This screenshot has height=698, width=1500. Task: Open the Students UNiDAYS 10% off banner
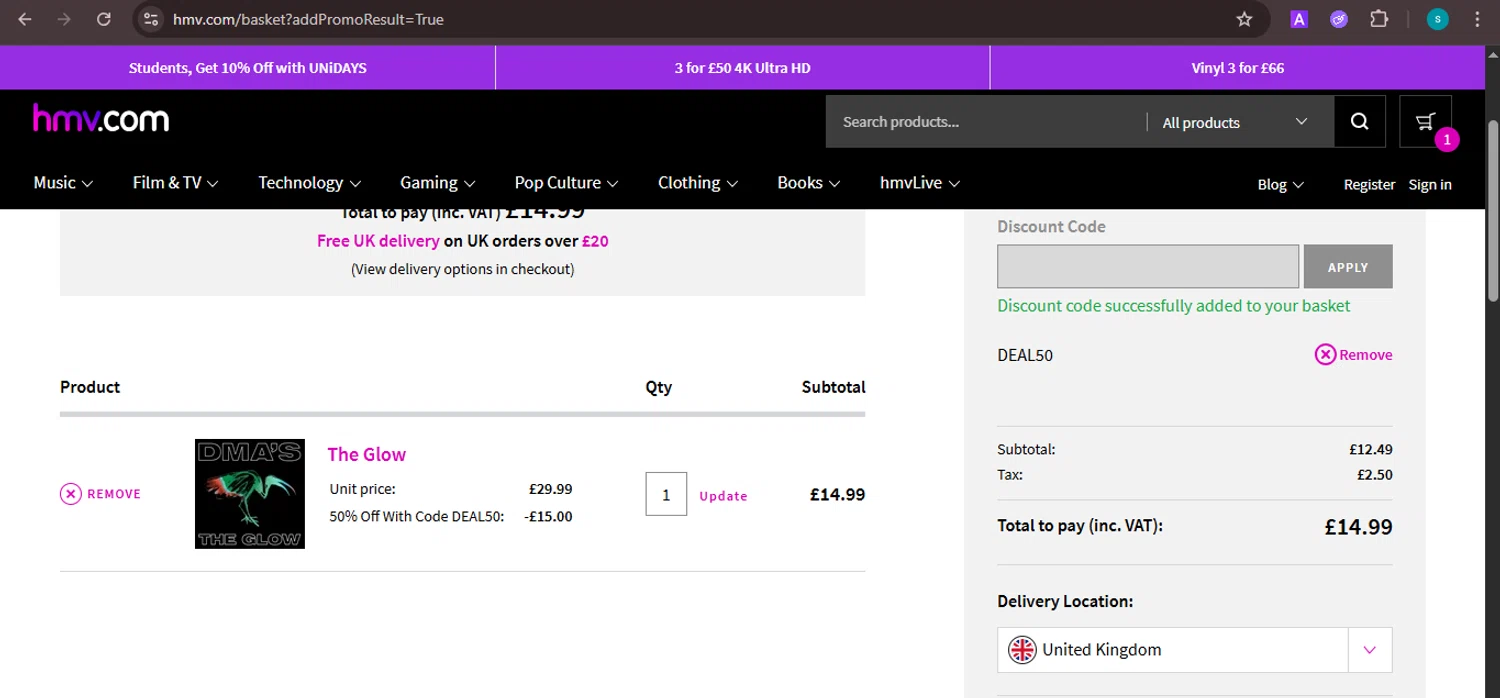tap(248, 68)
